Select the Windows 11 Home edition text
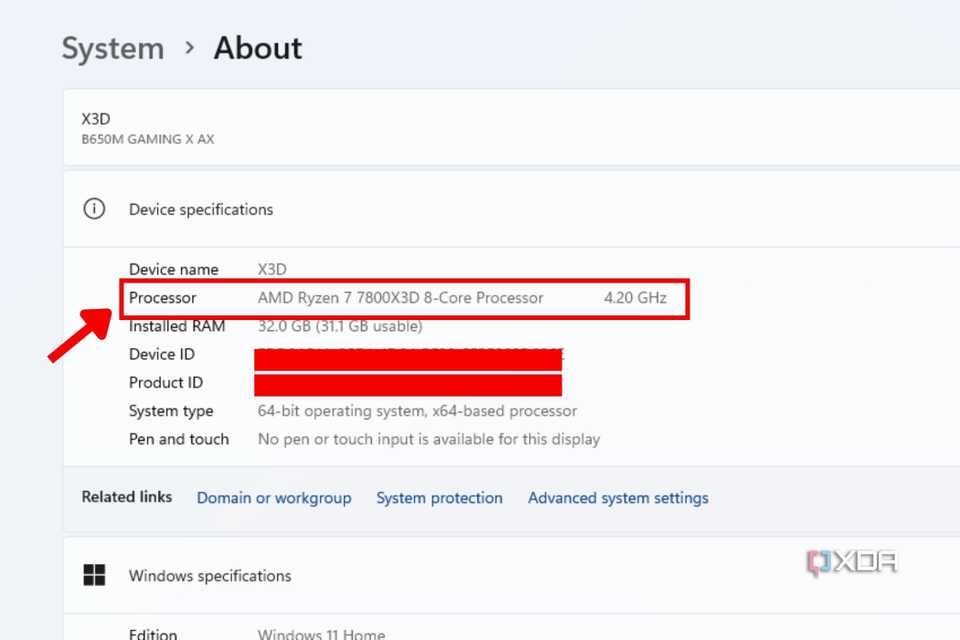Screen dimensions: 960x640 [321, 633]
